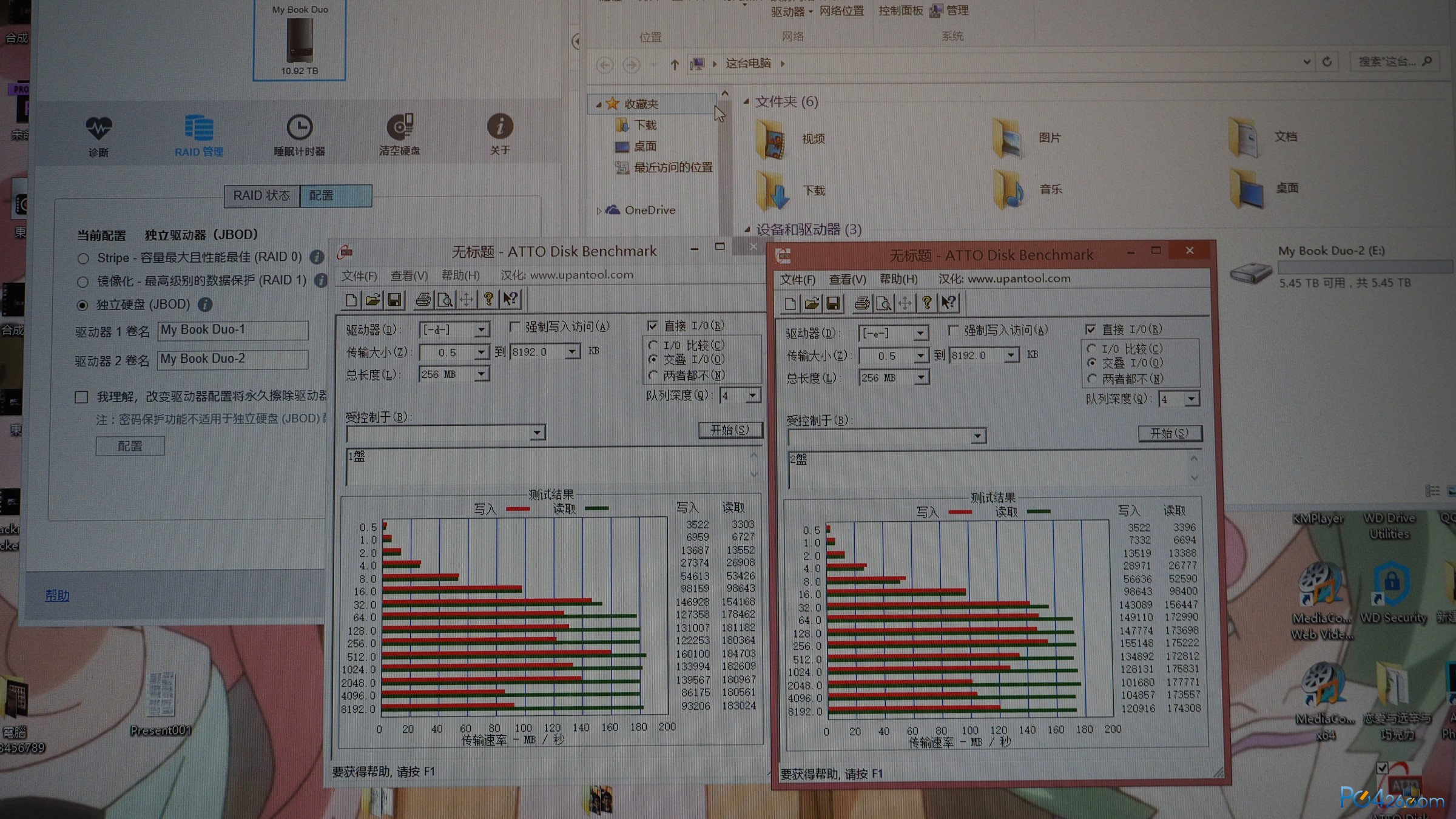Open 查看(V) menu in left ATTO window
Viewport: 1456px width, 819px height.
point(409,276)
